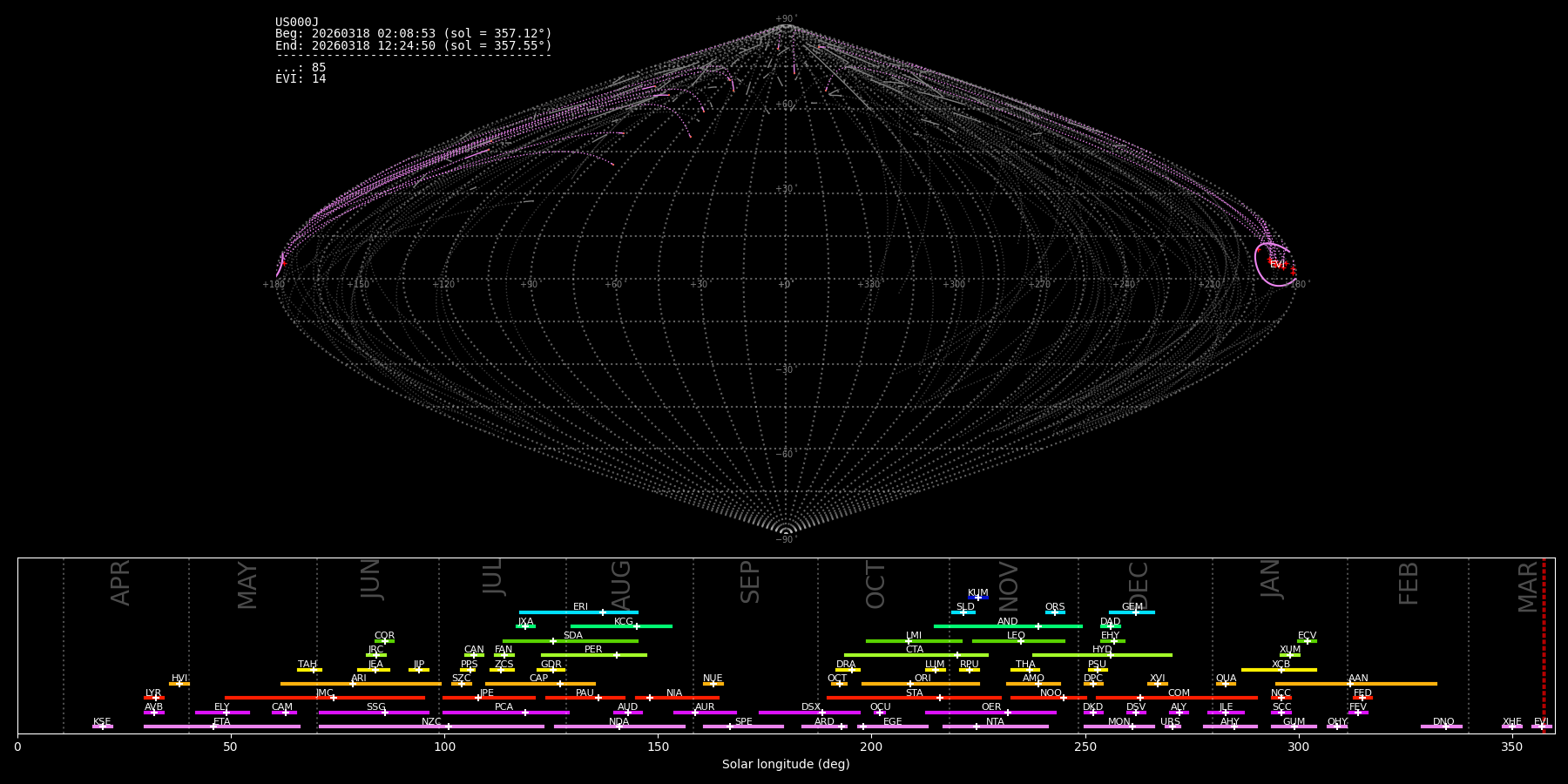This screenshot has width=1568, height=784.
Task: Select the LYR shower label
Action: [x=153, y=693]
